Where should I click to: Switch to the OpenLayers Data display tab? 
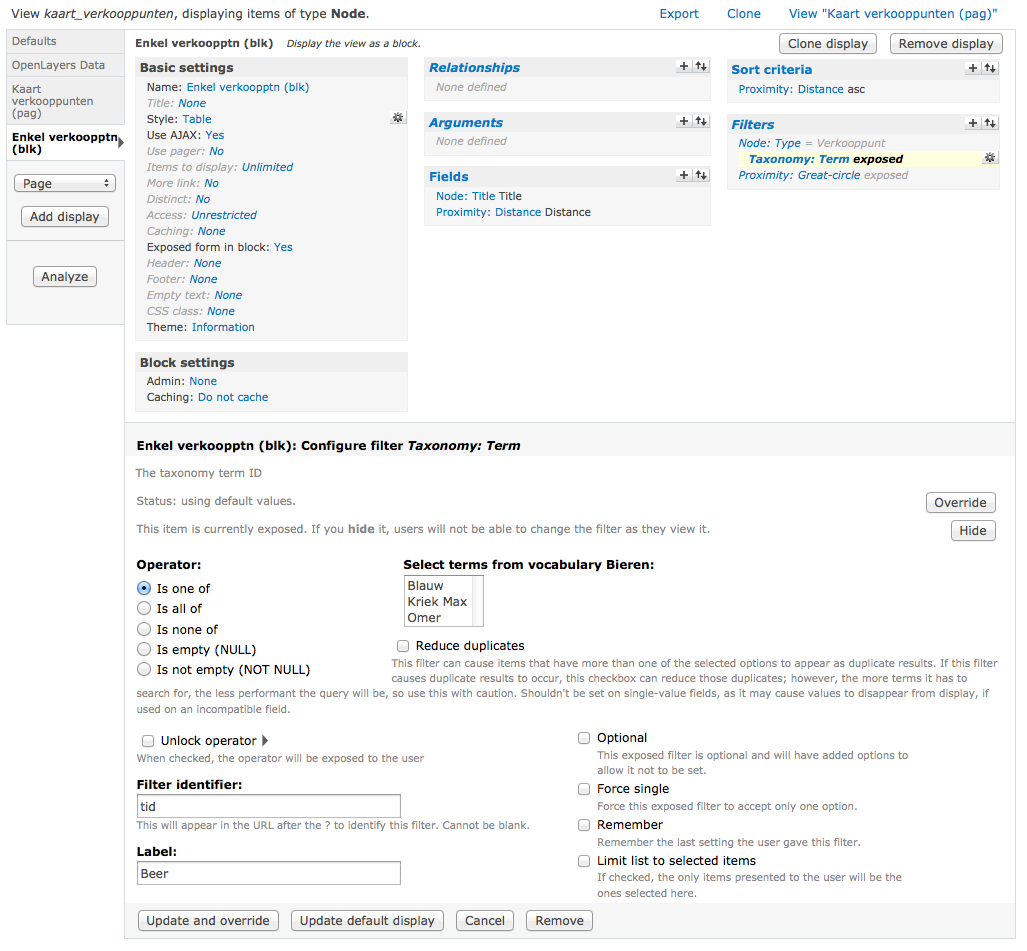[58, 65]
